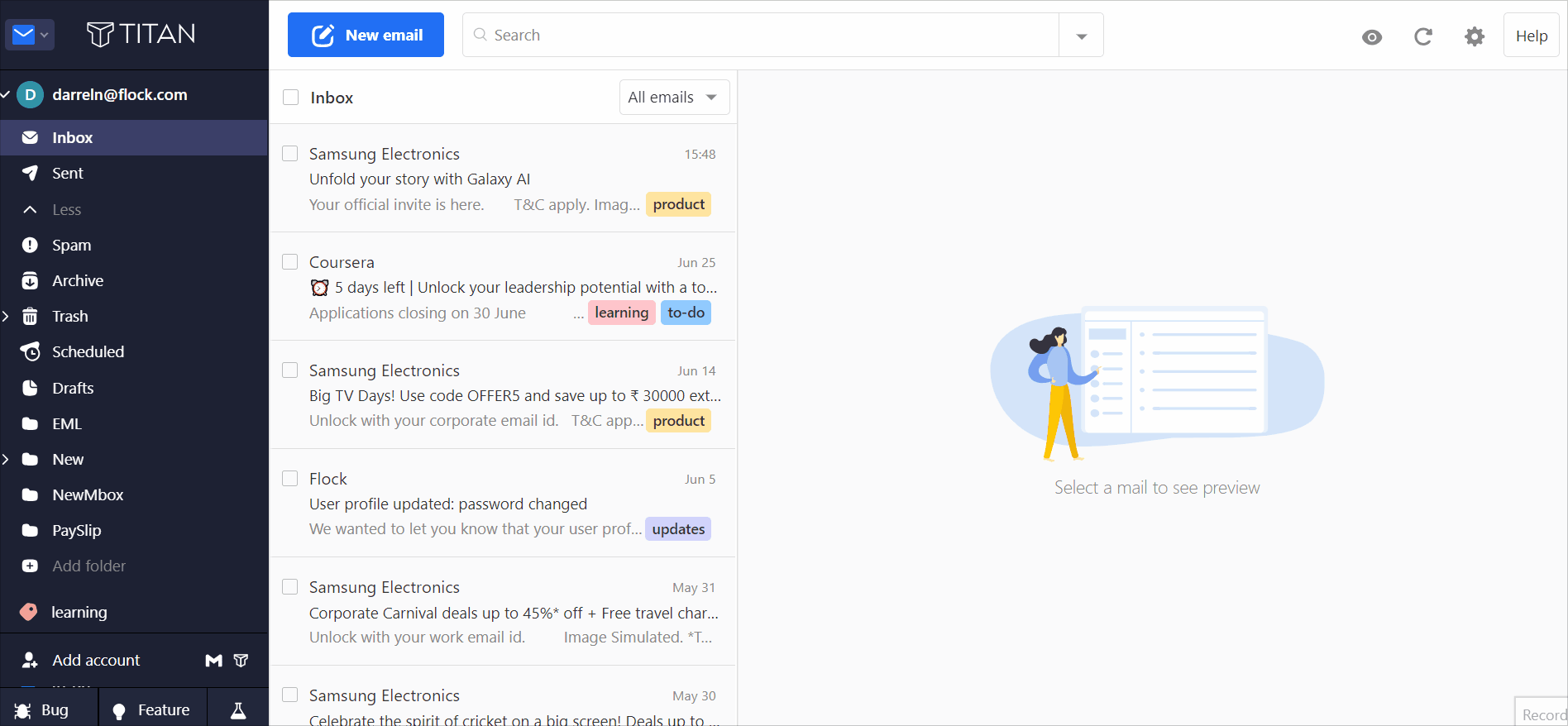Click the Feature request button

152,710
